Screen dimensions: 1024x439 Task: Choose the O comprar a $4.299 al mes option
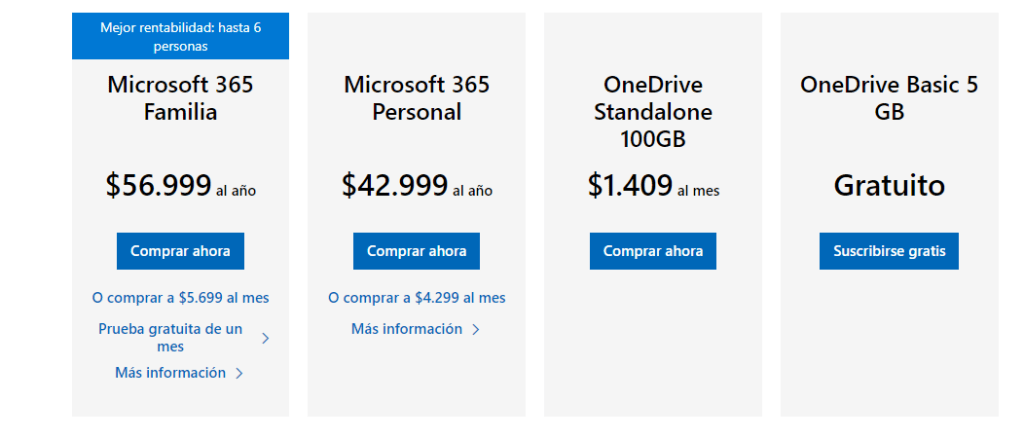click(x=417, y=298)
